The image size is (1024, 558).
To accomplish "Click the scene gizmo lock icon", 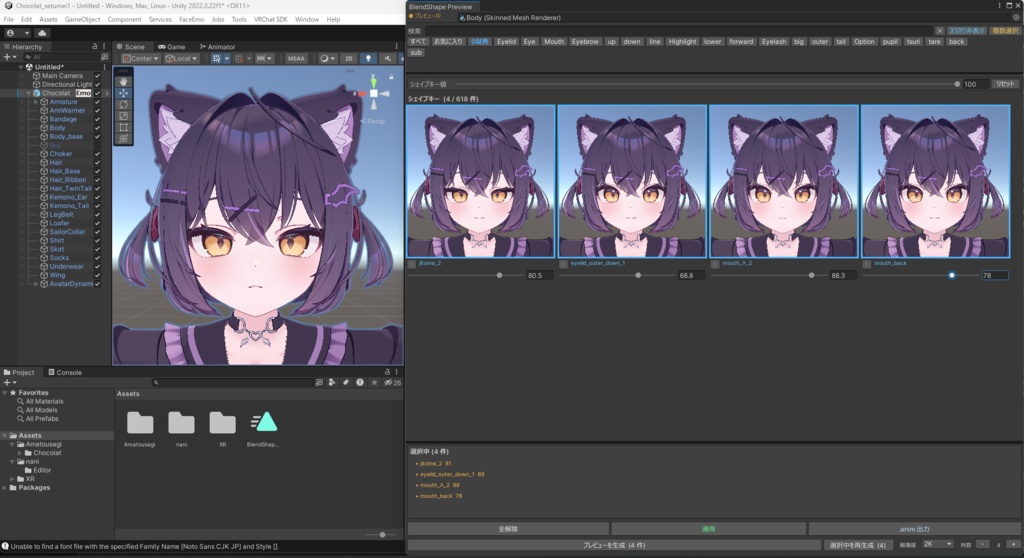I will tap(392, 77).
